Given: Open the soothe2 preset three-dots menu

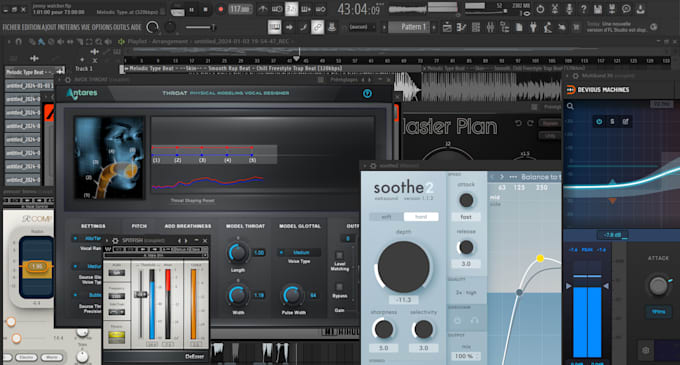Looking at the screenshot, I should point(513,177).
